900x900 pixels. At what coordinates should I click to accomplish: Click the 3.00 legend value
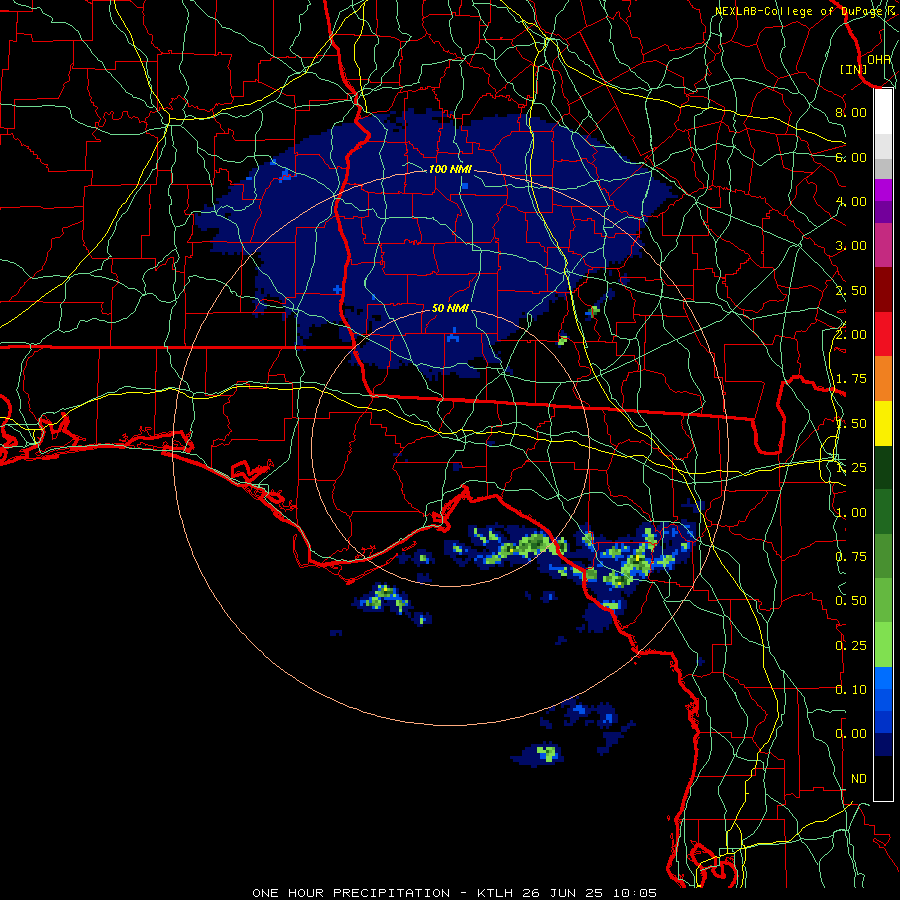coord(851,246)
